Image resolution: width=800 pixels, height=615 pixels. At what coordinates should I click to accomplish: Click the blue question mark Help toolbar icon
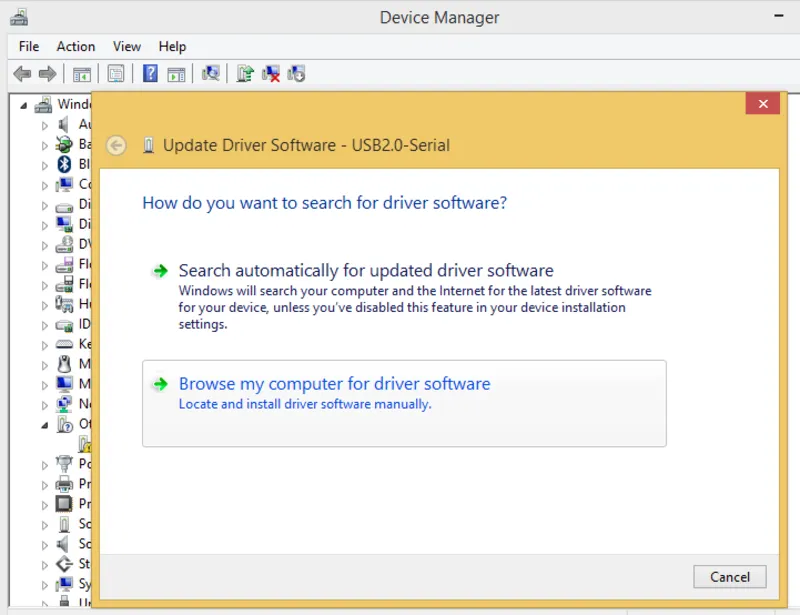[150, 74]
